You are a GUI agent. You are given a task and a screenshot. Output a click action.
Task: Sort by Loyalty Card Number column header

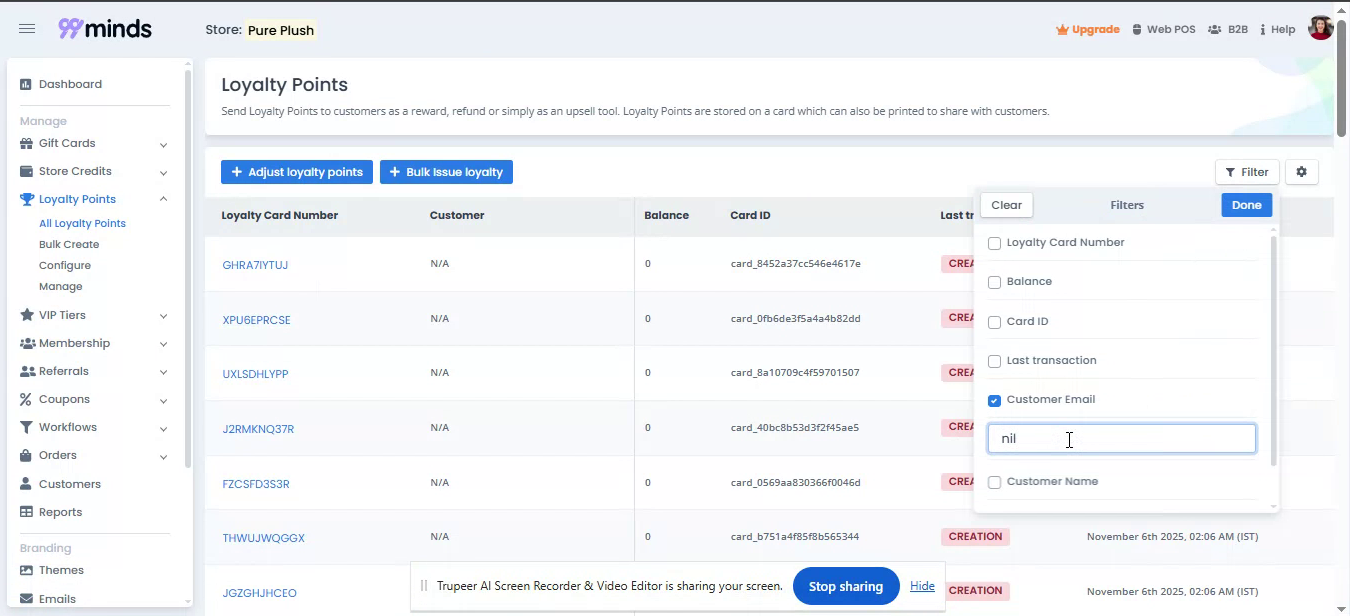tap(280, 215)
